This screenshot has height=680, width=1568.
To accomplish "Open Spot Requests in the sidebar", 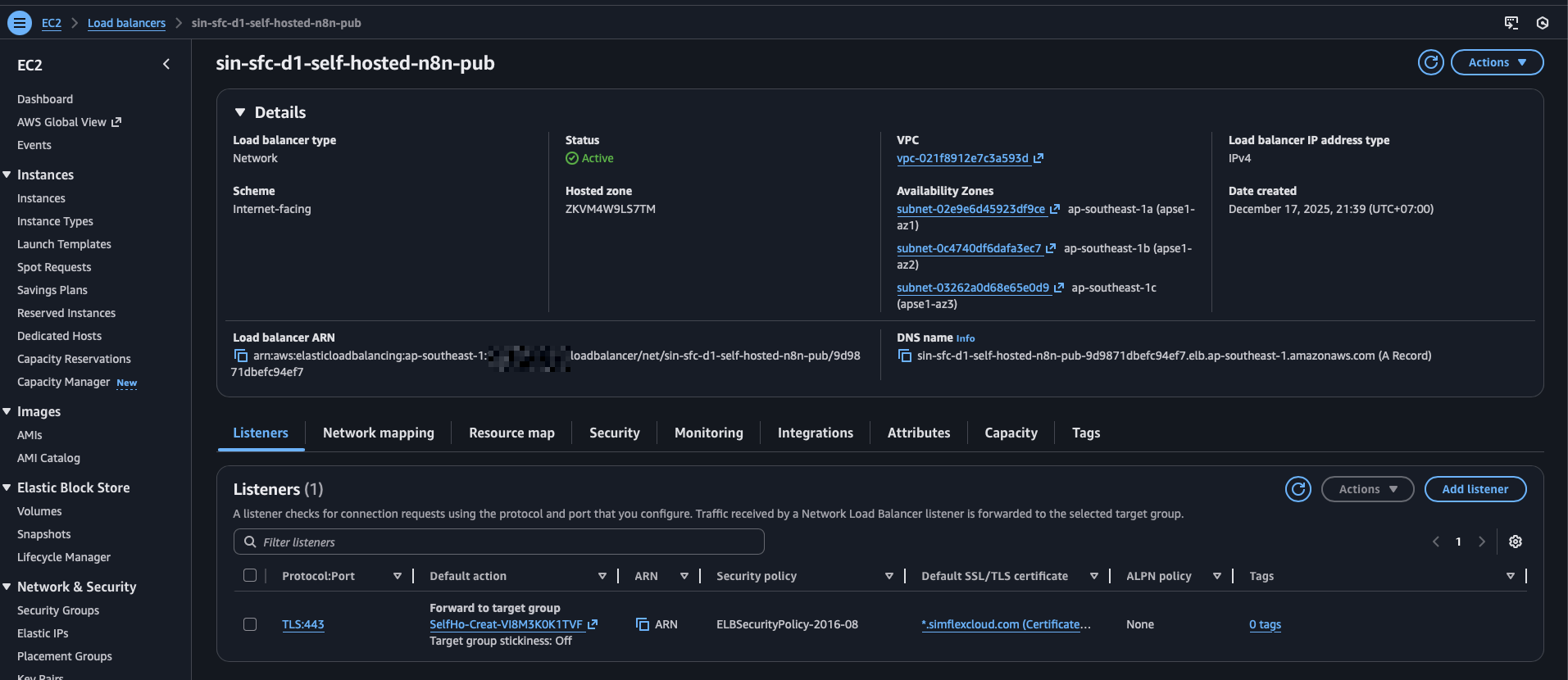I will [54, 267].
